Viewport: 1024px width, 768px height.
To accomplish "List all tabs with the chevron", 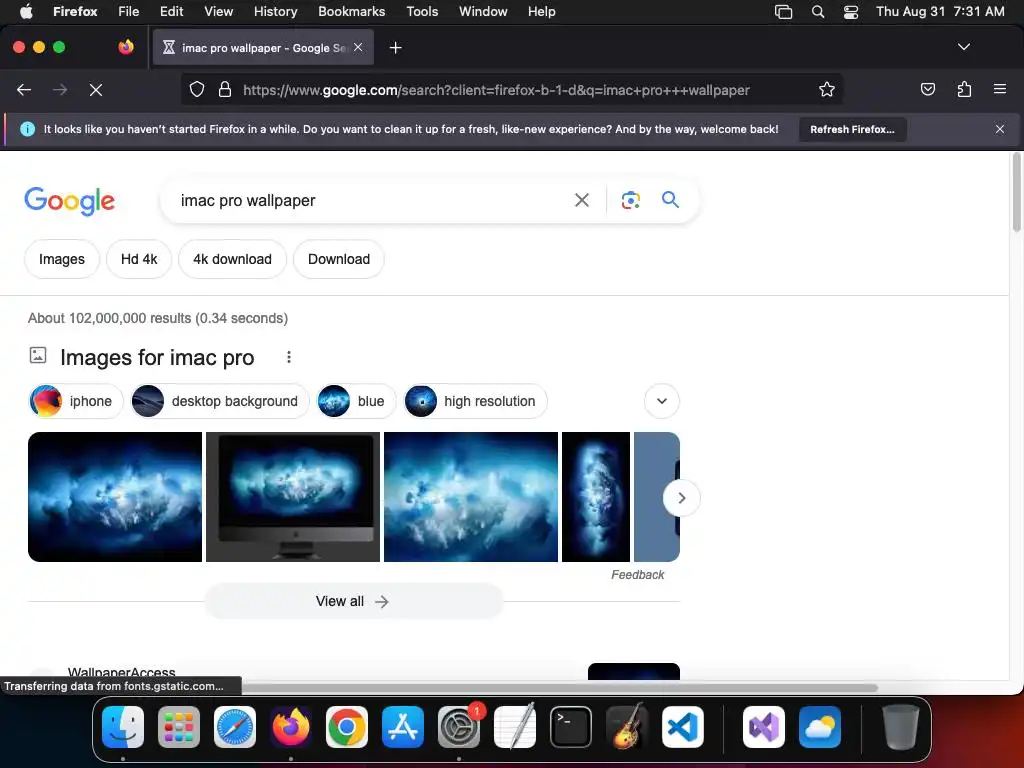I will click(x=963, y=47).
